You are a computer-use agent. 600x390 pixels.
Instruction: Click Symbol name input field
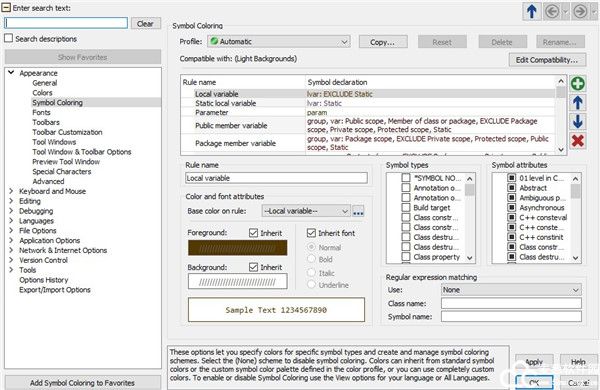pyautogui.click(x=511, y=316)
